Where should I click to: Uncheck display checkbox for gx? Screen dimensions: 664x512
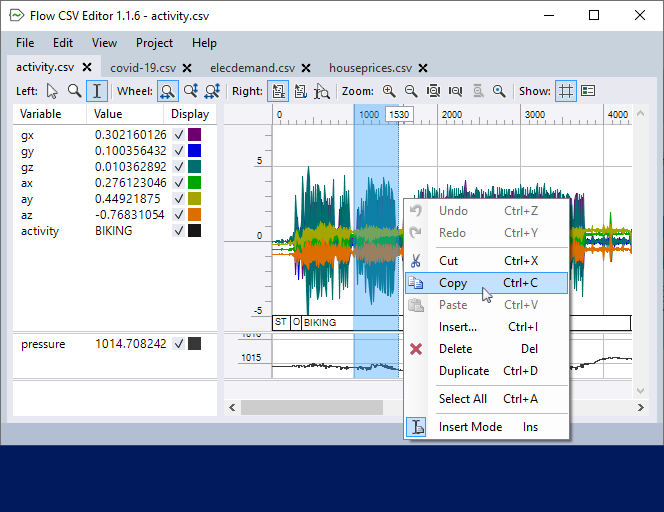click(179, 135)
